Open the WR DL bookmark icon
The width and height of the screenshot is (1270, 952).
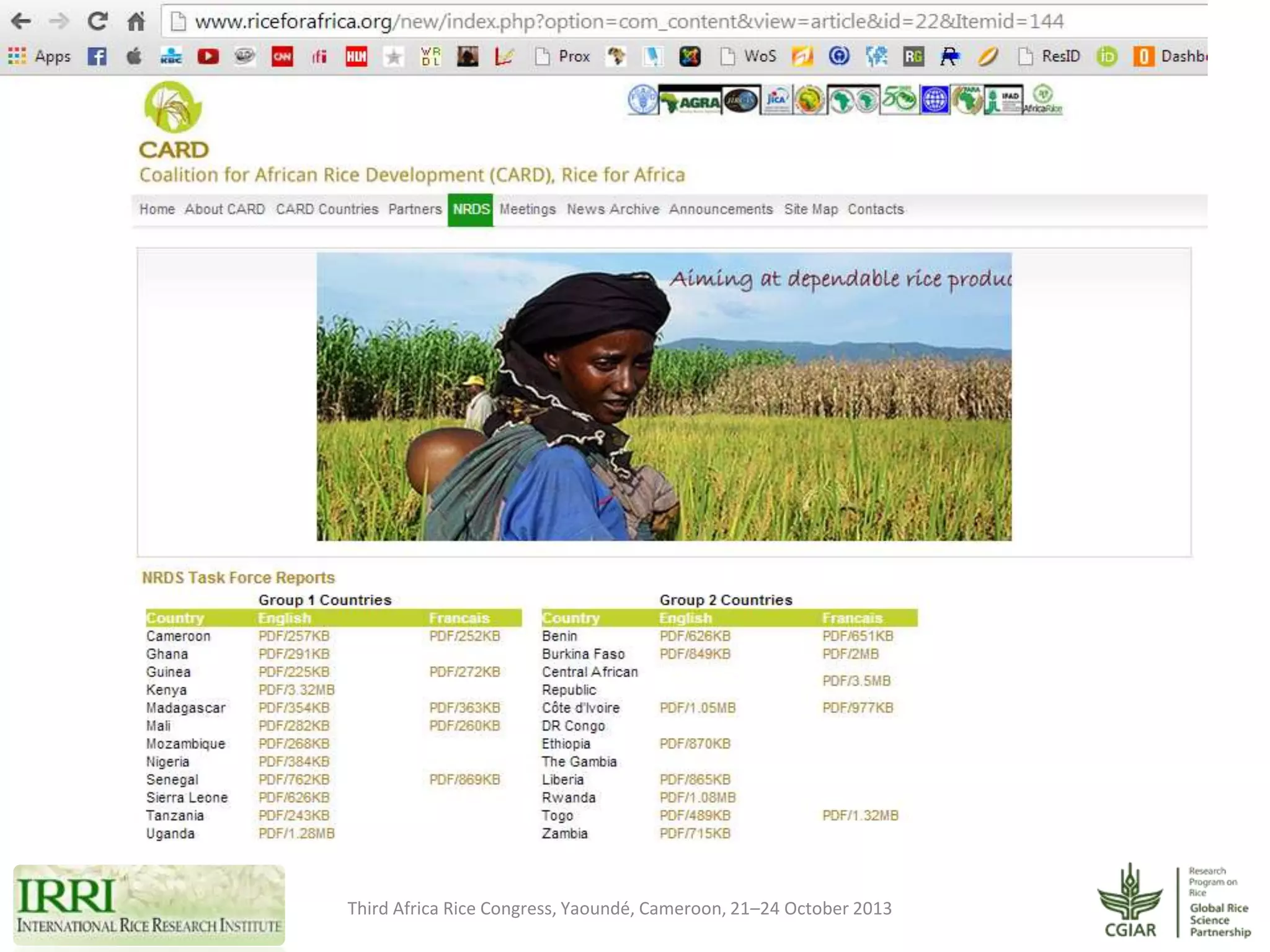[x=430, y=56]
